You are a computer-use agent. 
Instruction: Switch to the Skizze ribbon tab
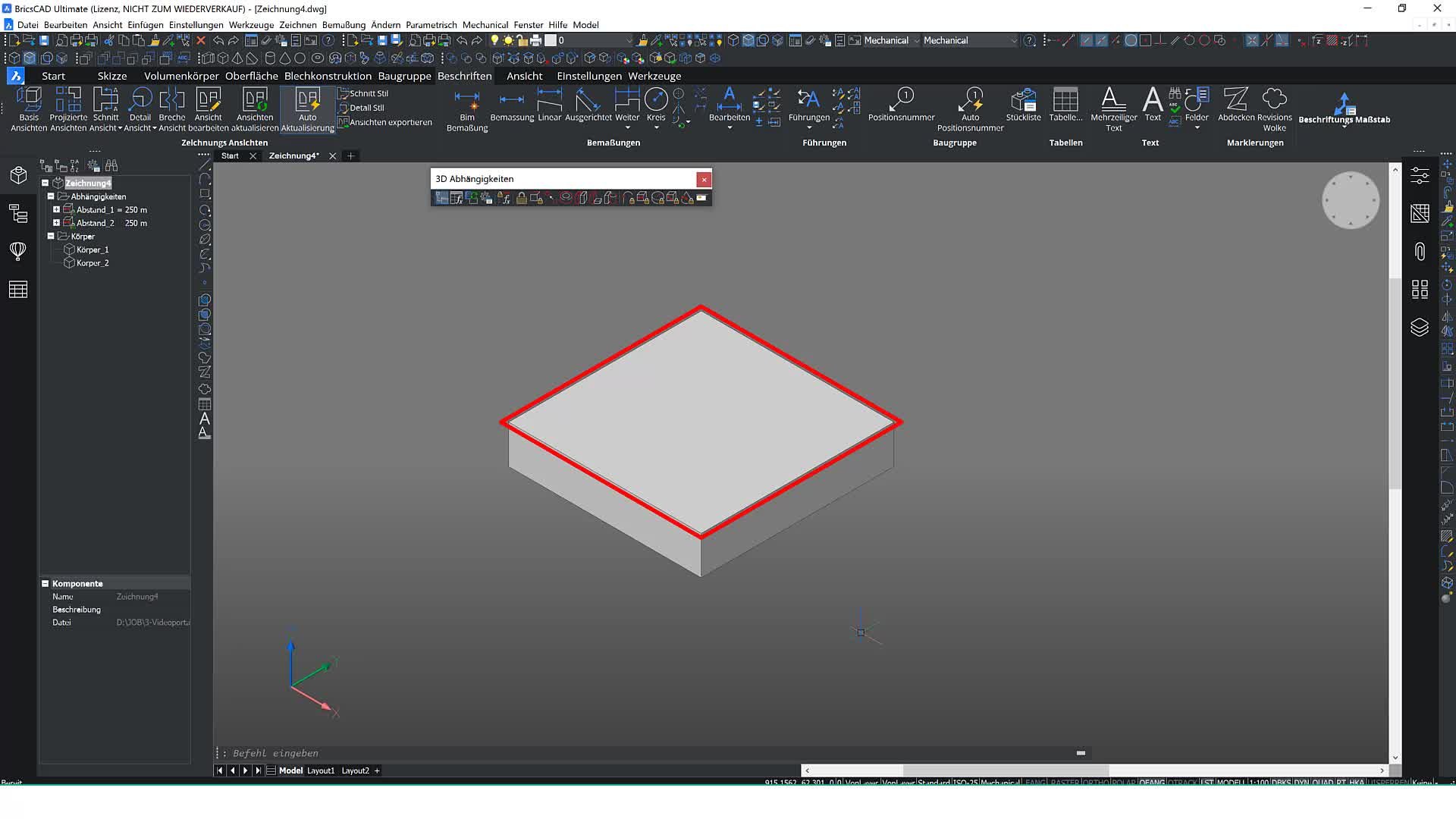click(111, 76)
